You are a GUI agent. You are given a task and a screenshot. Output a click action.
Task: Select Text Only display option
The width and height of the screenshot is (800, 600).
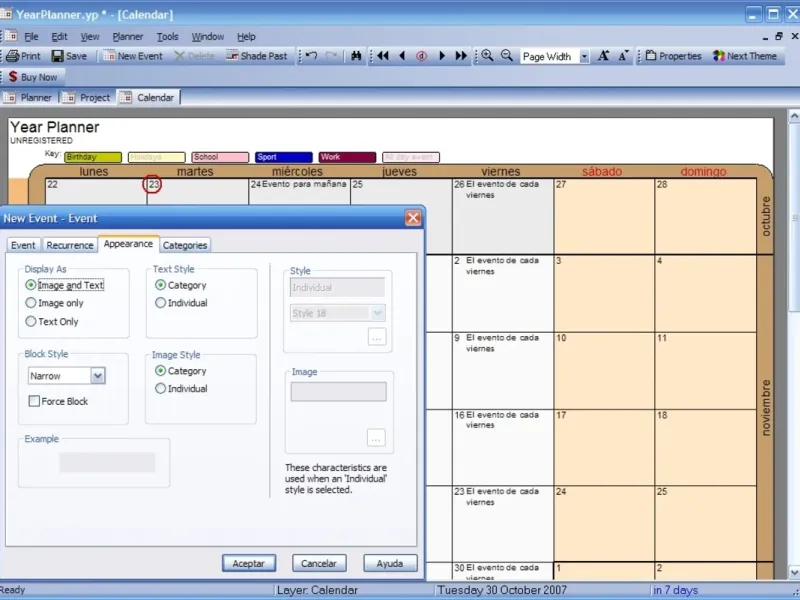coord(52,321)
